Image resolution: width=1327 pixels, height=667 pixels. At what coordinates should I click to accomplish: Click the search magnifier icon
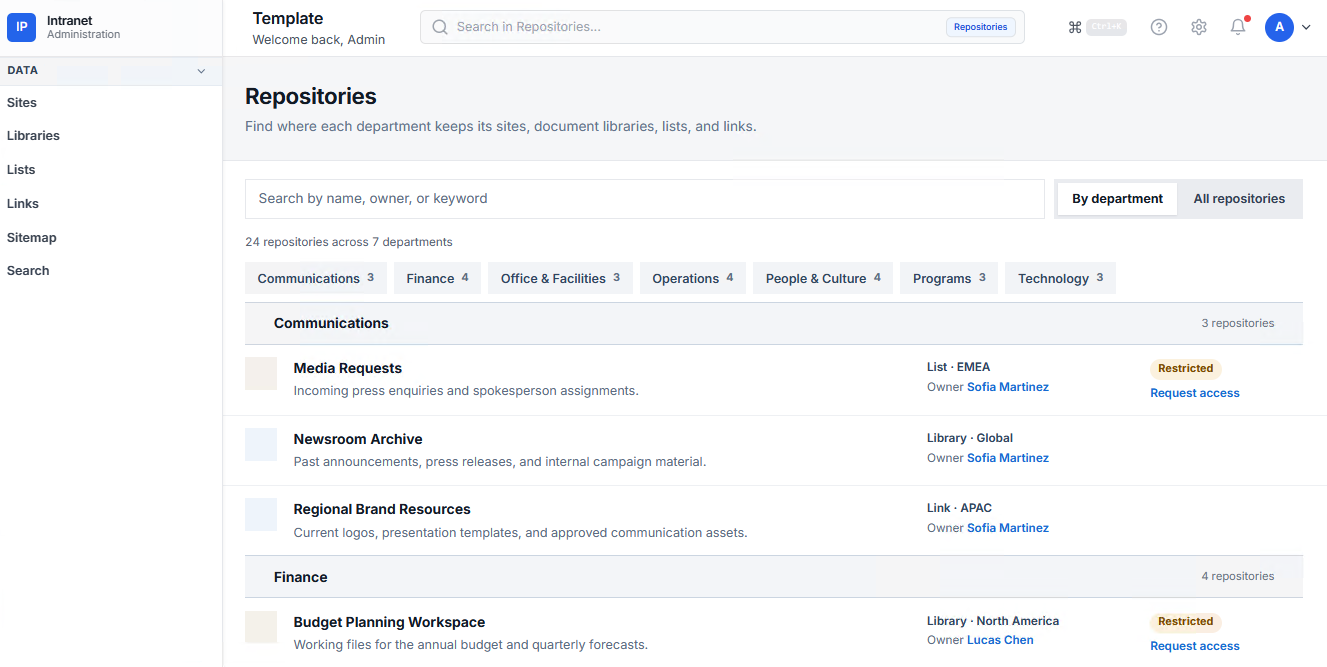439,27
